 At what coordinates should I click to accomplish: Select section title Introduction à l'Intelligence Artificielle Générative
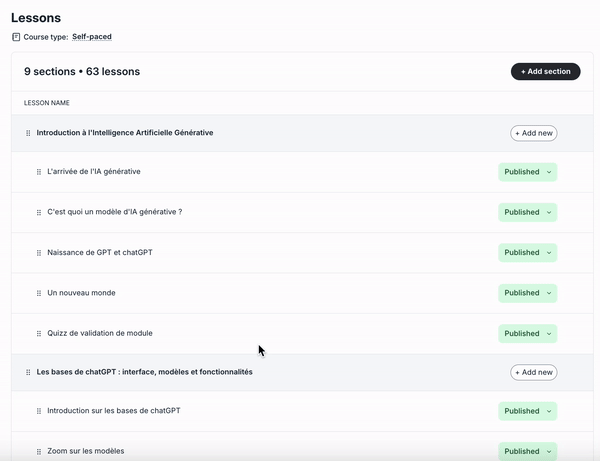pyautogui.click(x=125, y=133)
